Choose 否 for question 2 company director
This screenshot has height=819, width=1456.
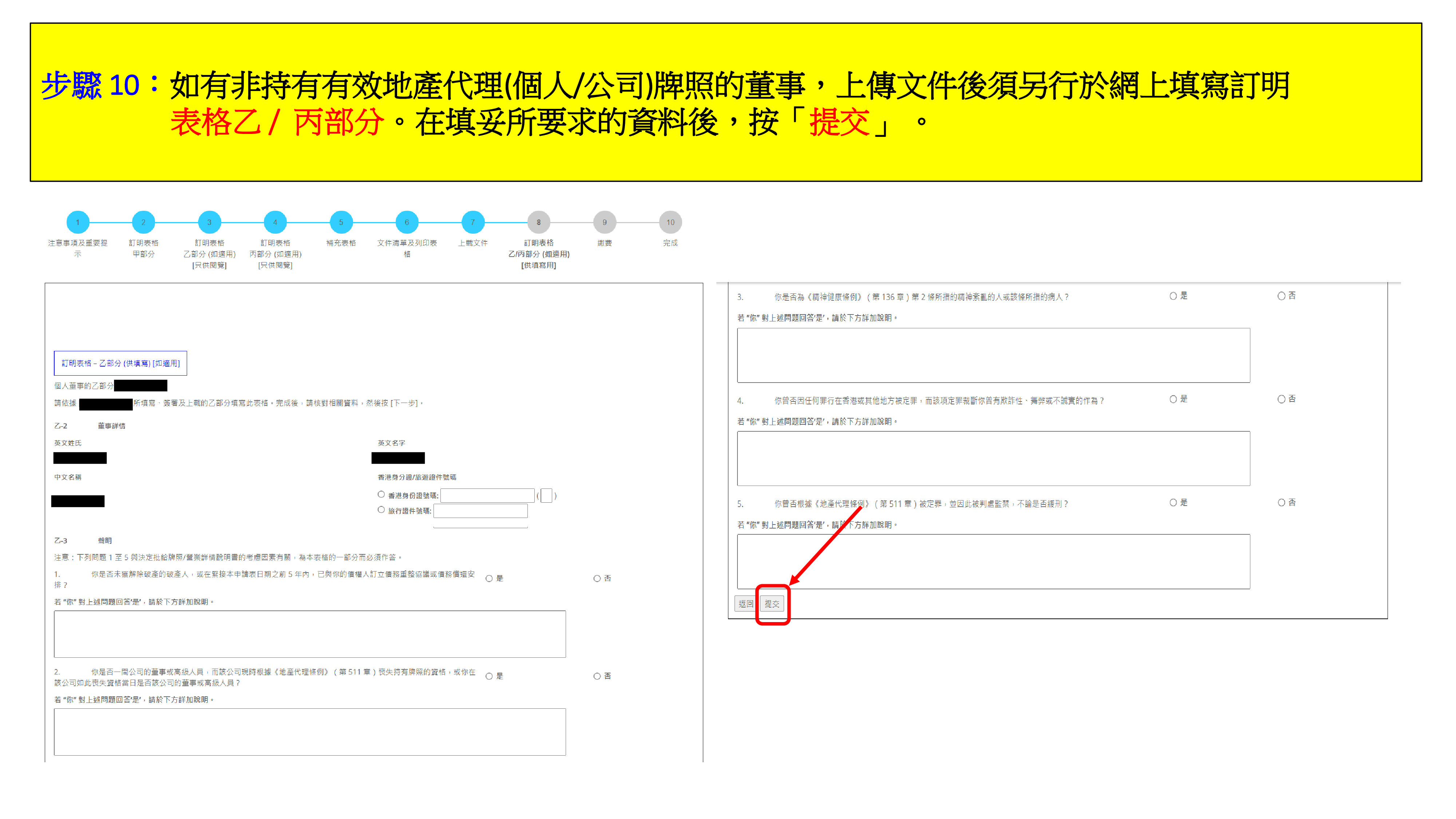[x=597, y=677]
